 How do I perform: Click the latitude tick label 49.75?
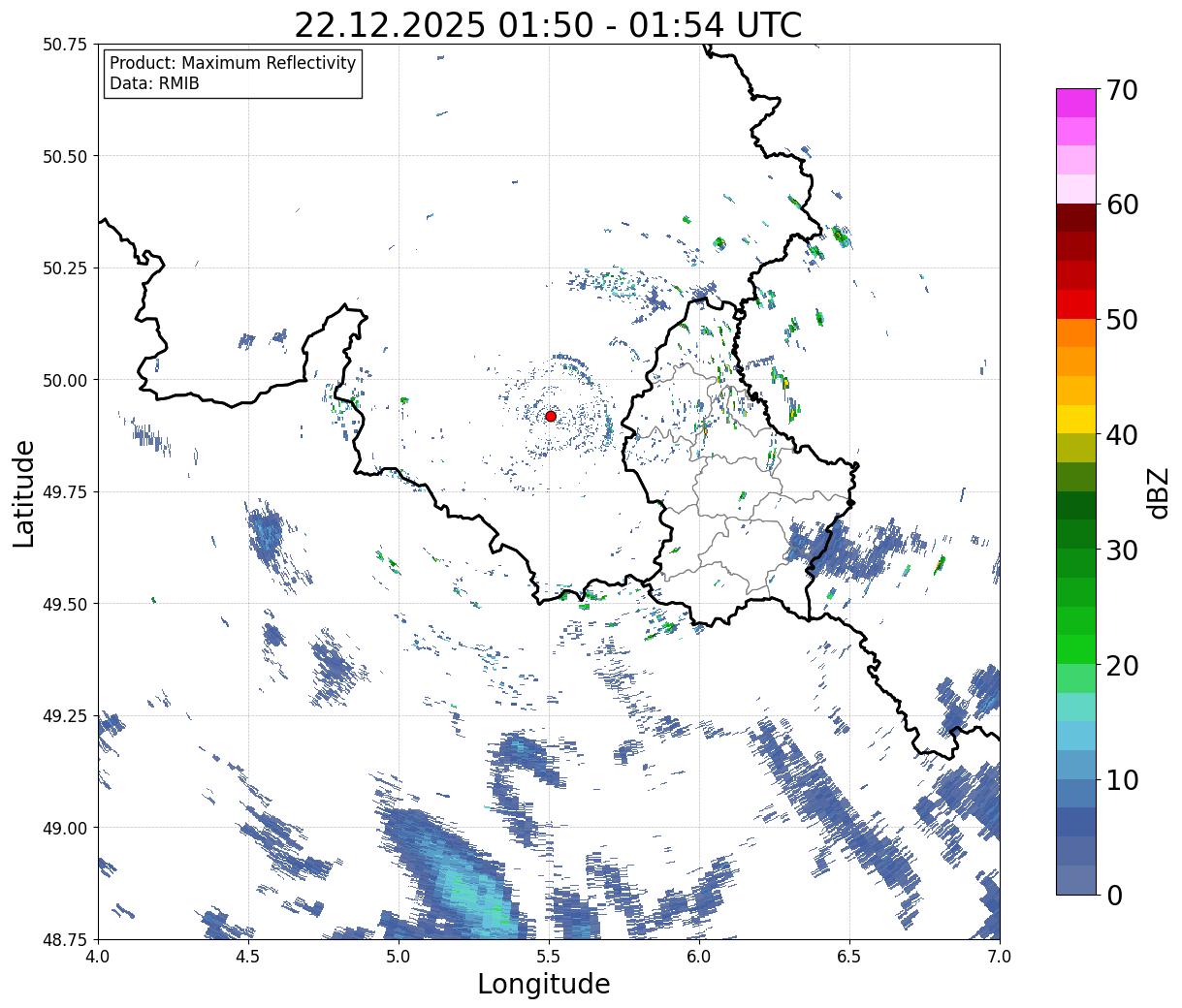(65, 492)
